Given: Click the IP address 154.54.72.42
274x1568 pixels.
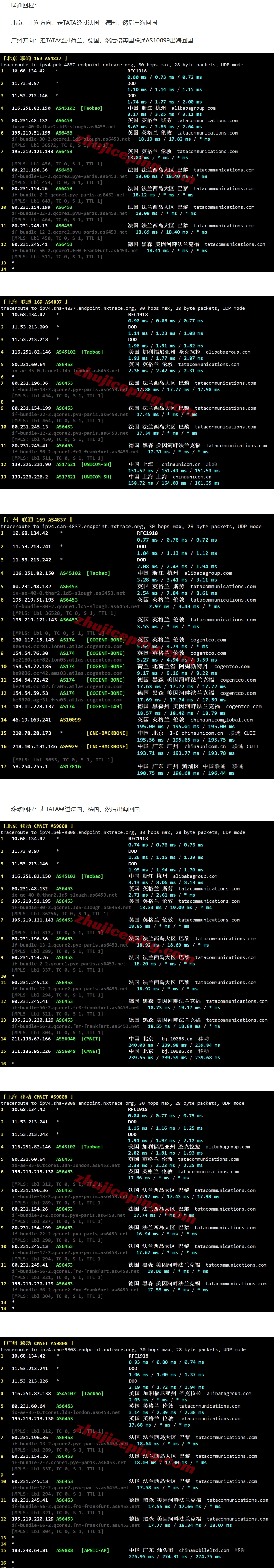Looking at the screenshot, I should click(30, 680).
